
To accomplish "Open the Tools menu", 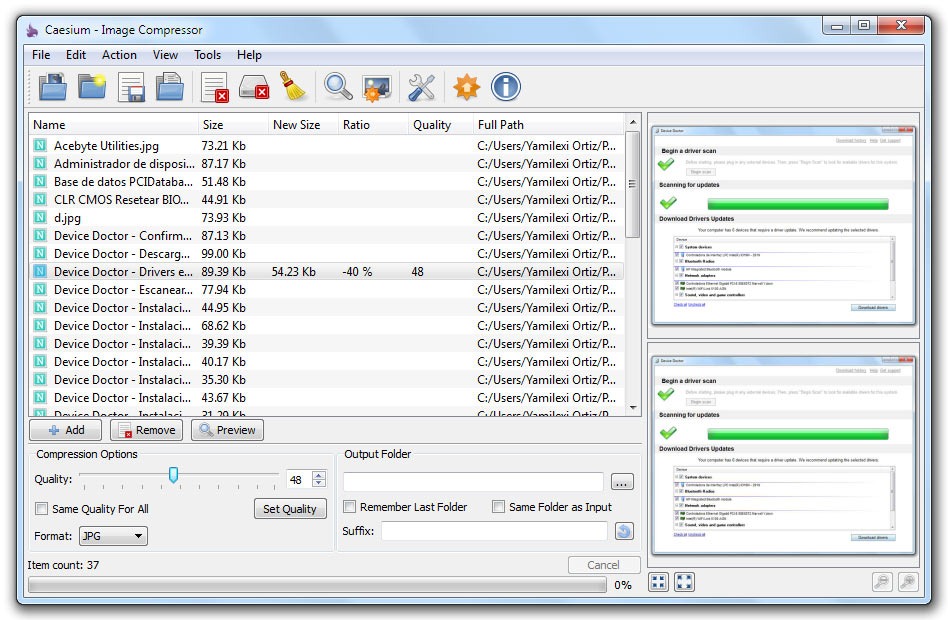I will pyautogui.click(x=207, y=55).
